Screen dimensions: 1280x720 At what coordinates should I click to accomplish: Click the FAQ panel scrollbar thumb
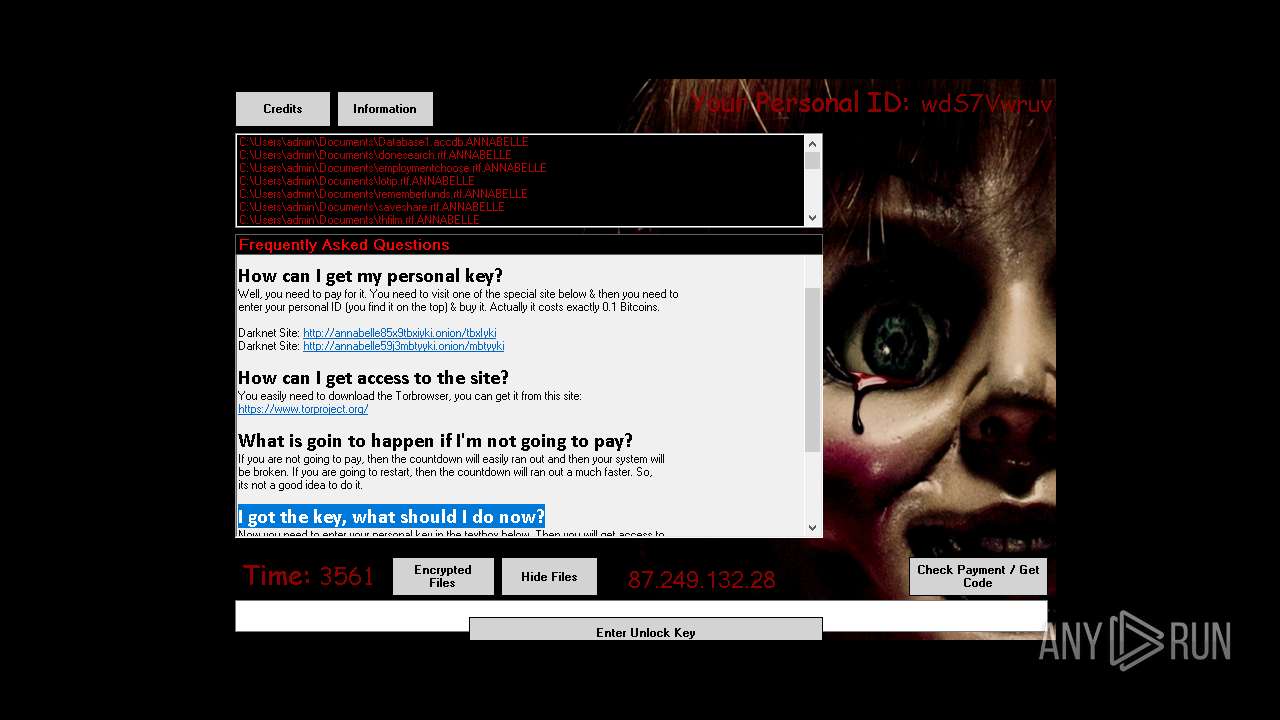[812, 370]
